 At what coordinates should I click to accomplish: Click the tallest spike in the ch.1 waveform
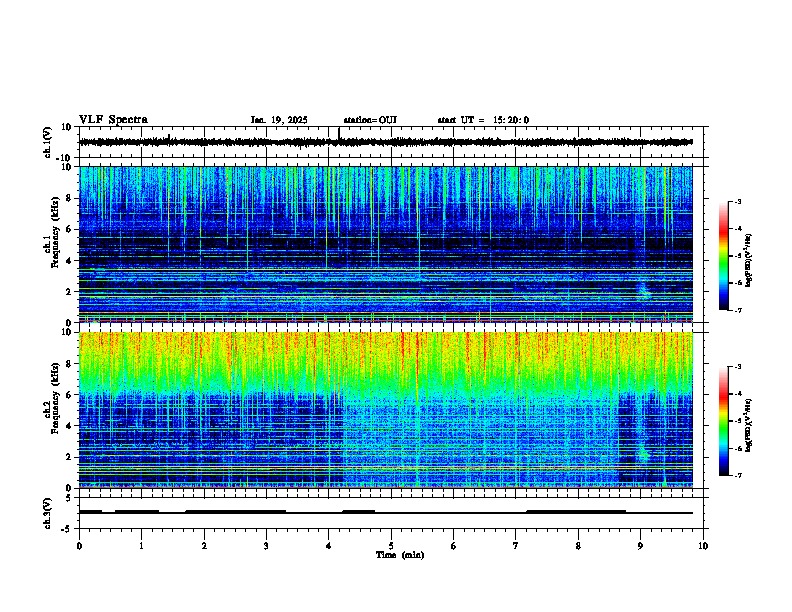click(x=338, y=135)
